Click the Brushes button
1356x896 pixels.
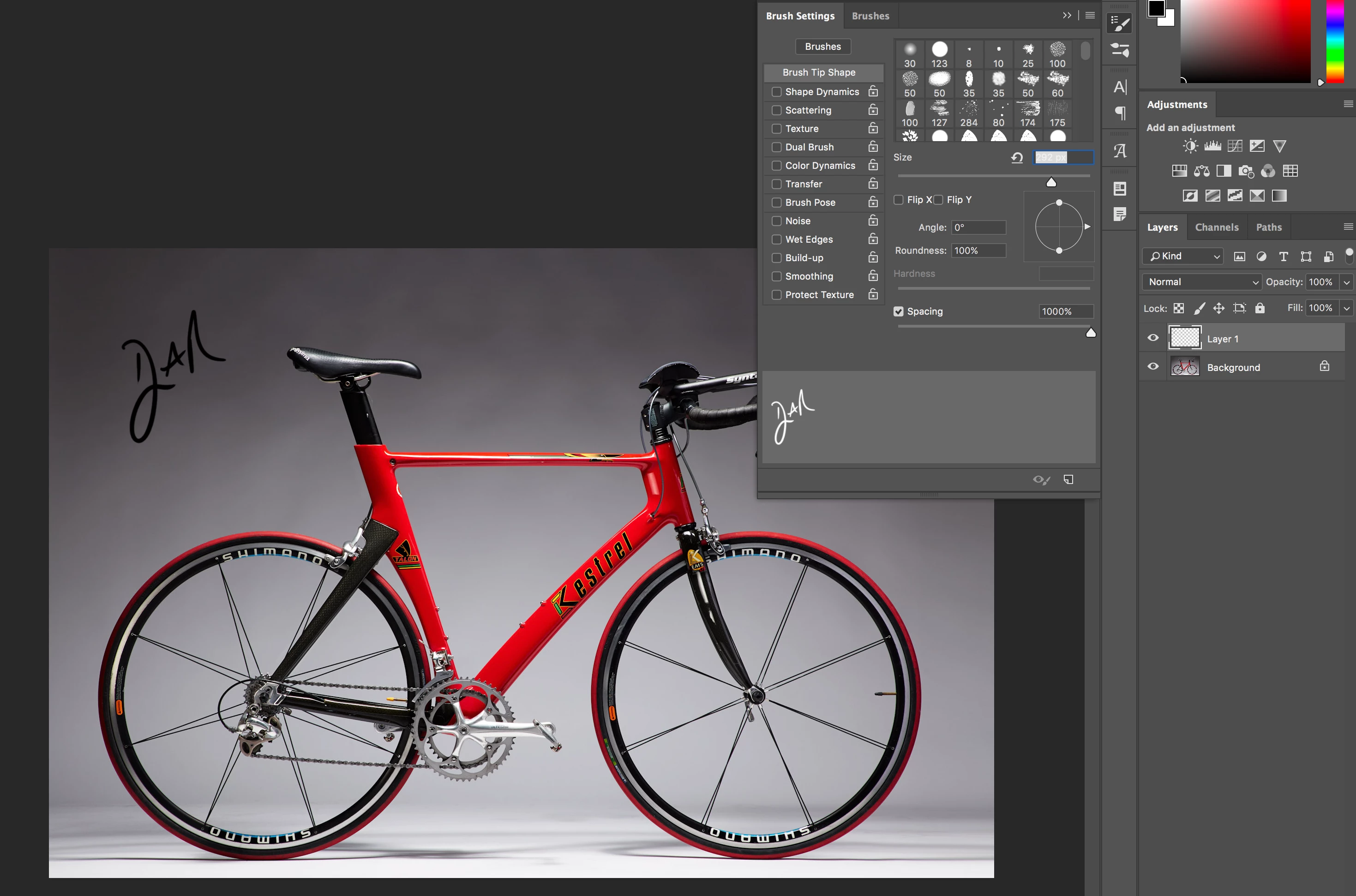point(822,46)
